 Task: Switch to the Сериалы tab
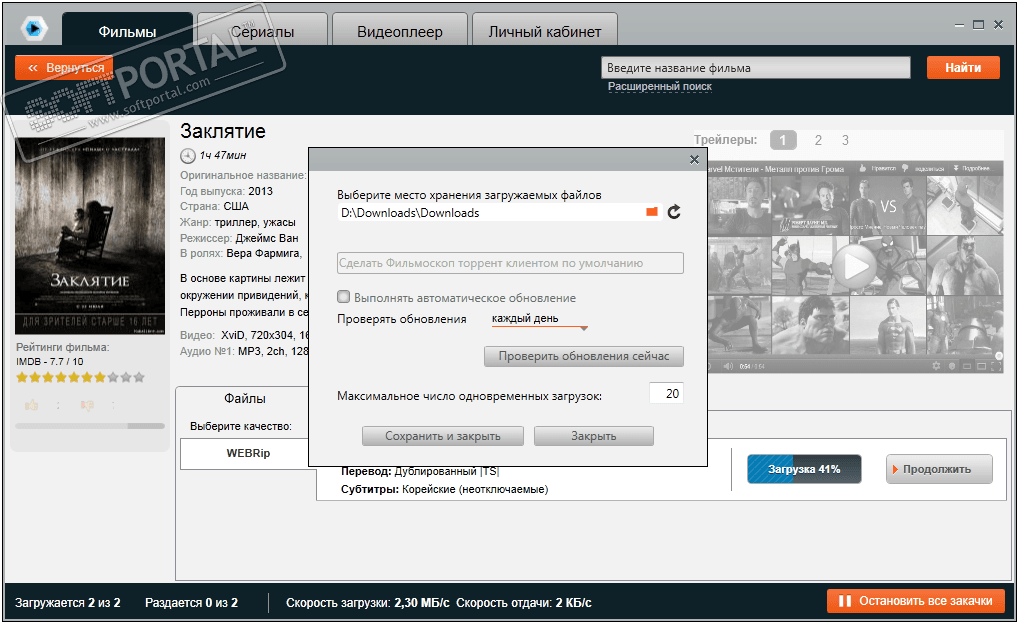point(263,31)
